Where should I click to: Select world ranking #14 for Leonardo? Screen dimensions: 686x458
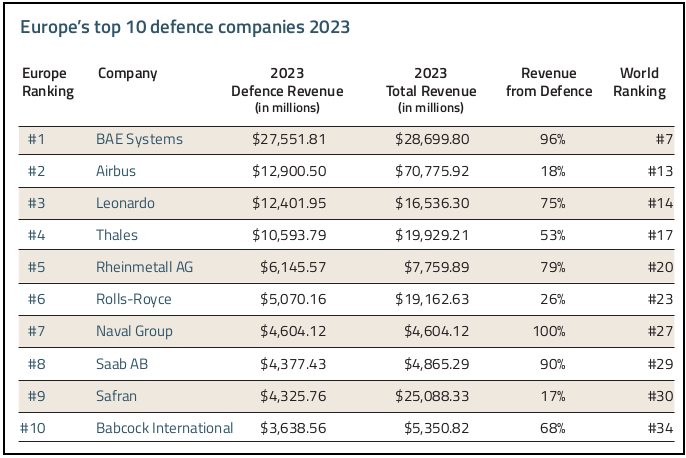pos(661,203)
